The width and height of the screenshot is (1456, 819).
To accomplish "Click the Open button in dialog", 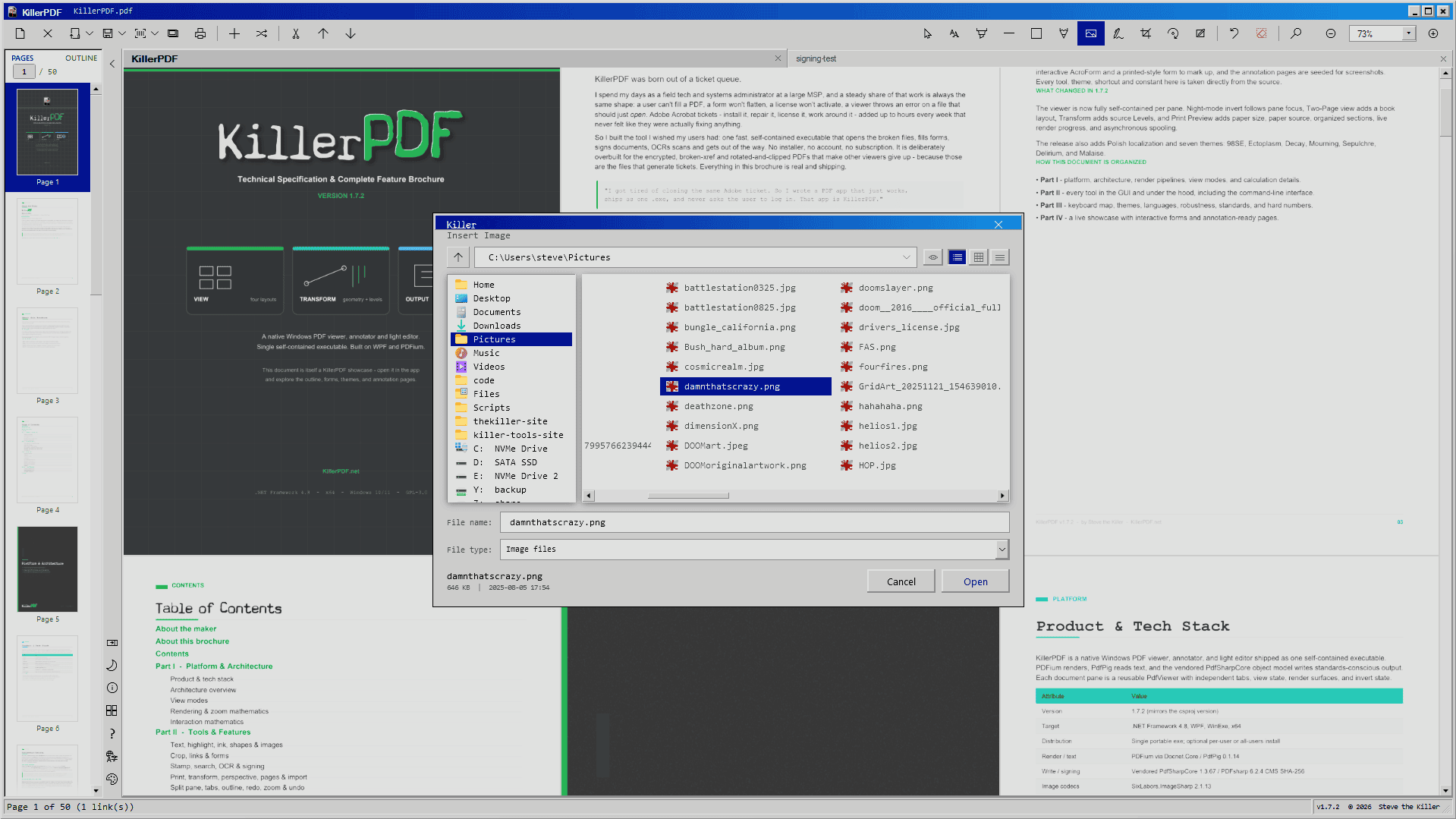I will pyautogui.click(x=976, y=581).
